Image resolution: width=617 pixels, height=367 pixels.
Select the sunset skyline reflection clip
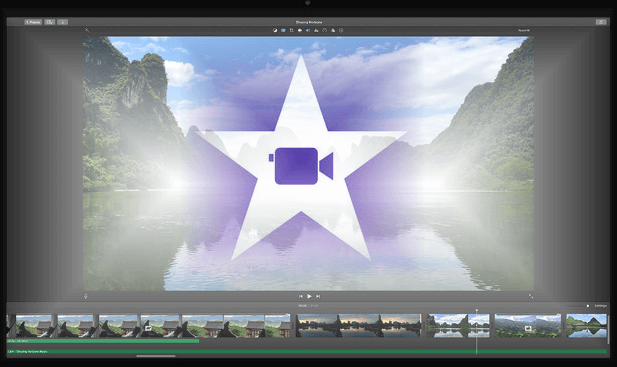point(358,326)
